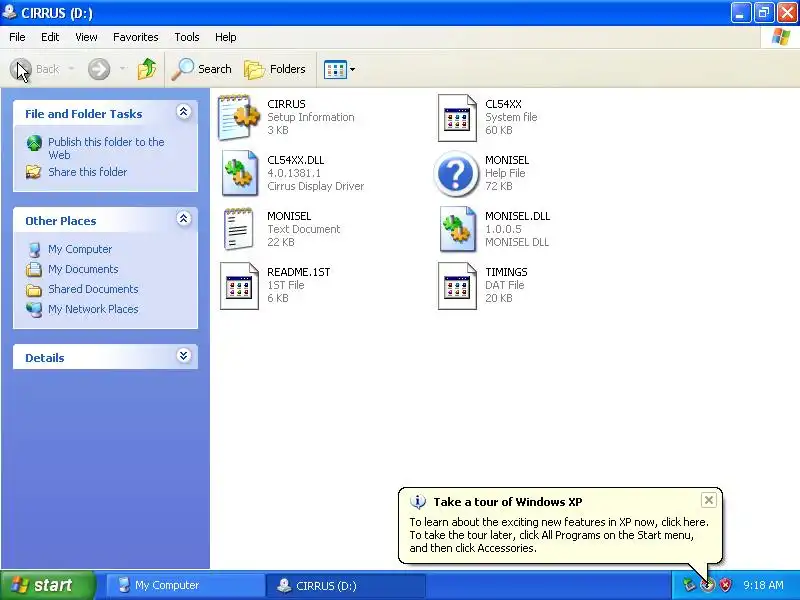Click the MONISEL.DLL file name label
This screenshot has width=800, height=600.
point(517,216)
